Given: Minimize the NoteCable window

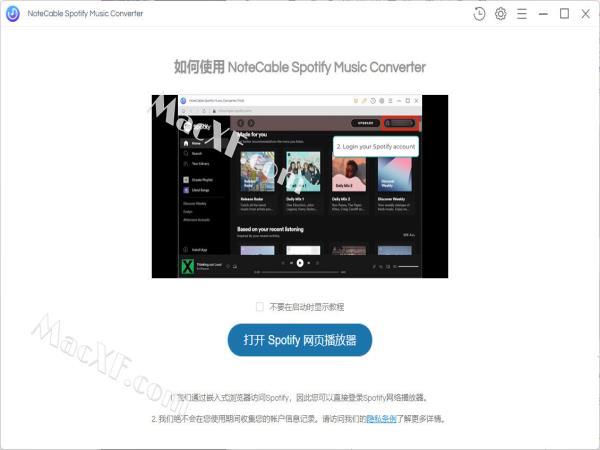Looking at the screenshot, I should pyautogui.click(x=543, y=14).
